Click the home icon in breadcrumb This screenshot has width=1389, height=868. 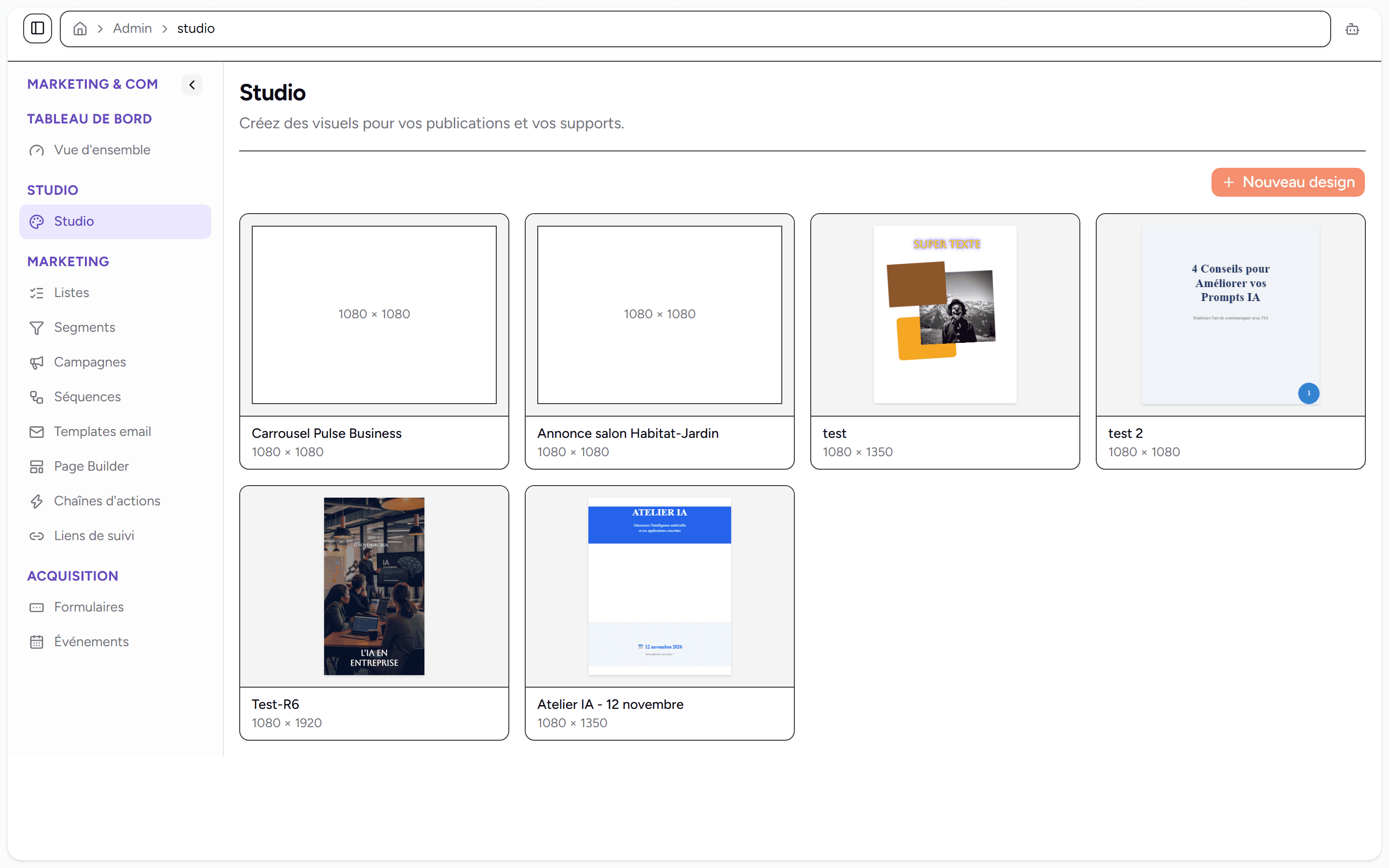(80, 29)
